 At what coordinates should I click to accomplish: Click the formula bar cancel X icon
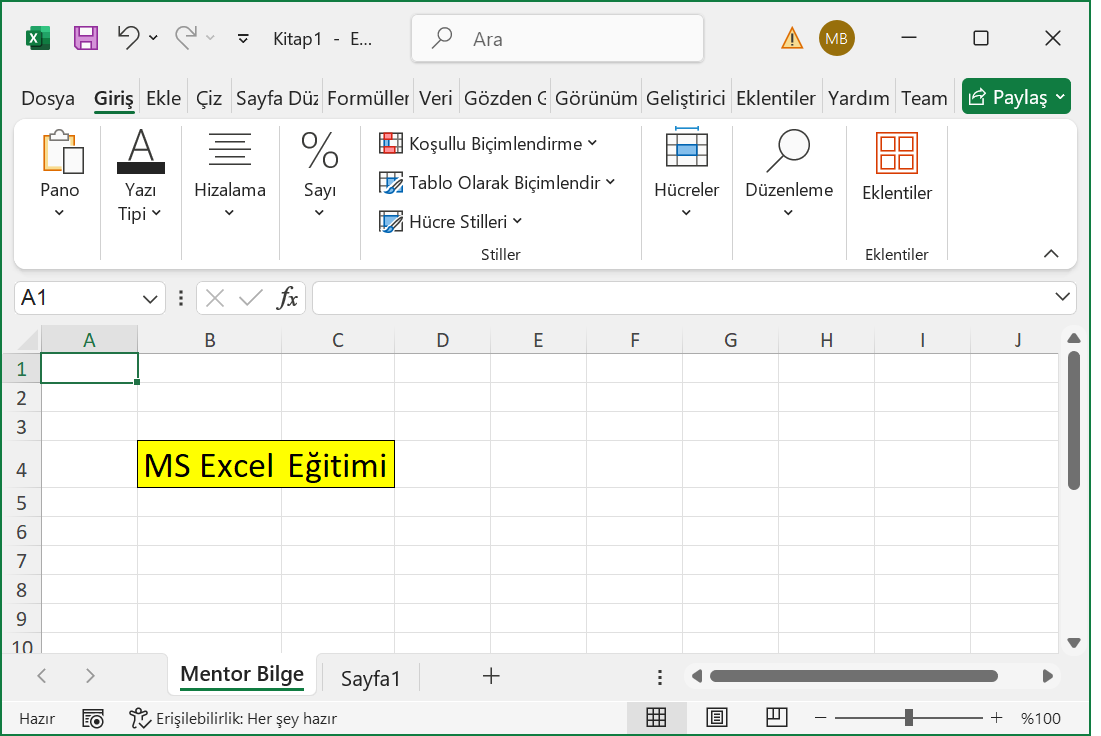point(215,299)
